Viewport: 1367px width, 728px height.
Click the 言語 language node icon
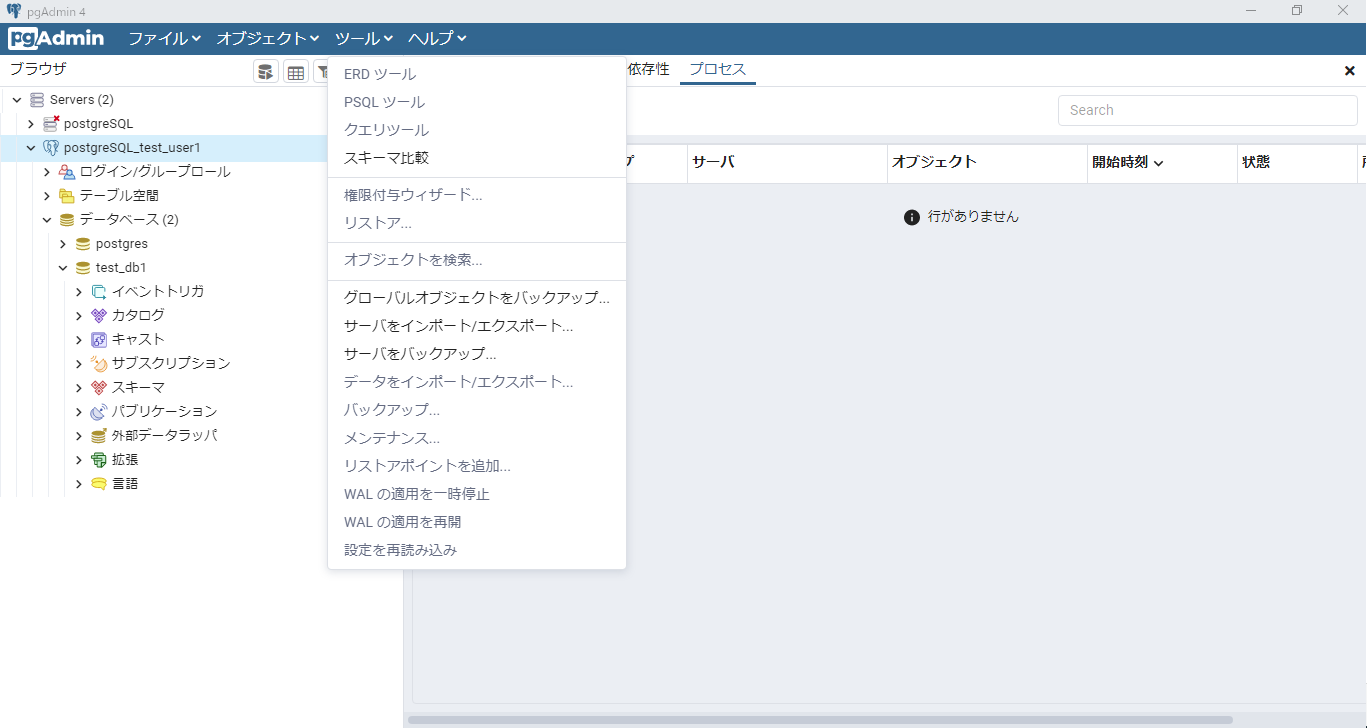(x=99, y=484)
